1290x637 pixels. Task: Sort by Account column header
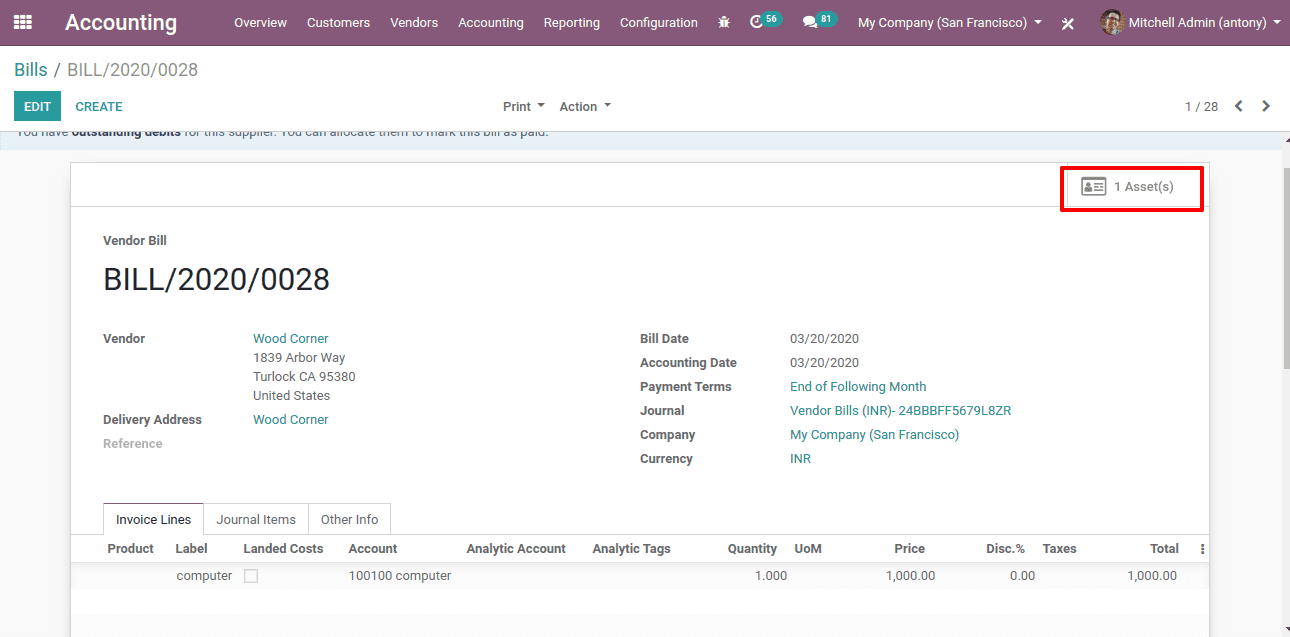click(x=373, y=549)
